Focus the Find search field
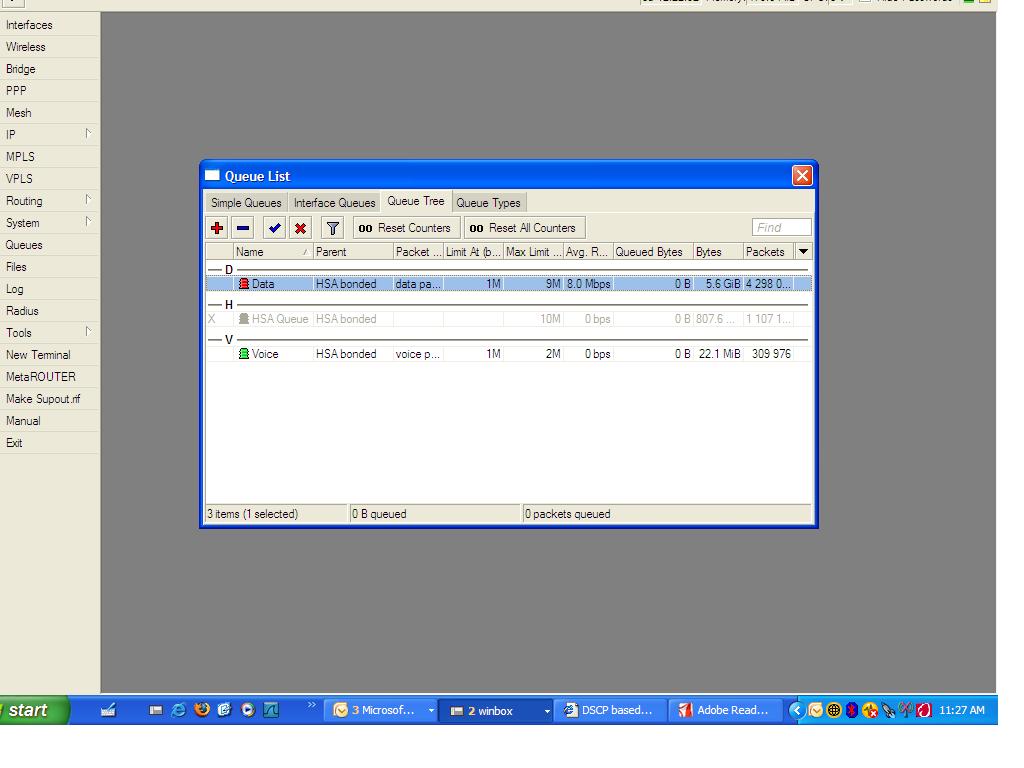The image size is (1024, 768). pyautogui.click(x=781, y=227)
